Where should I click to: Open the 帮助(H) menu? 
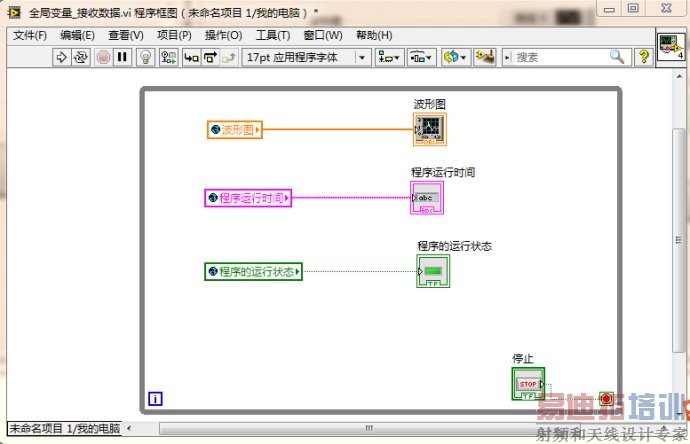pos(374,35)
